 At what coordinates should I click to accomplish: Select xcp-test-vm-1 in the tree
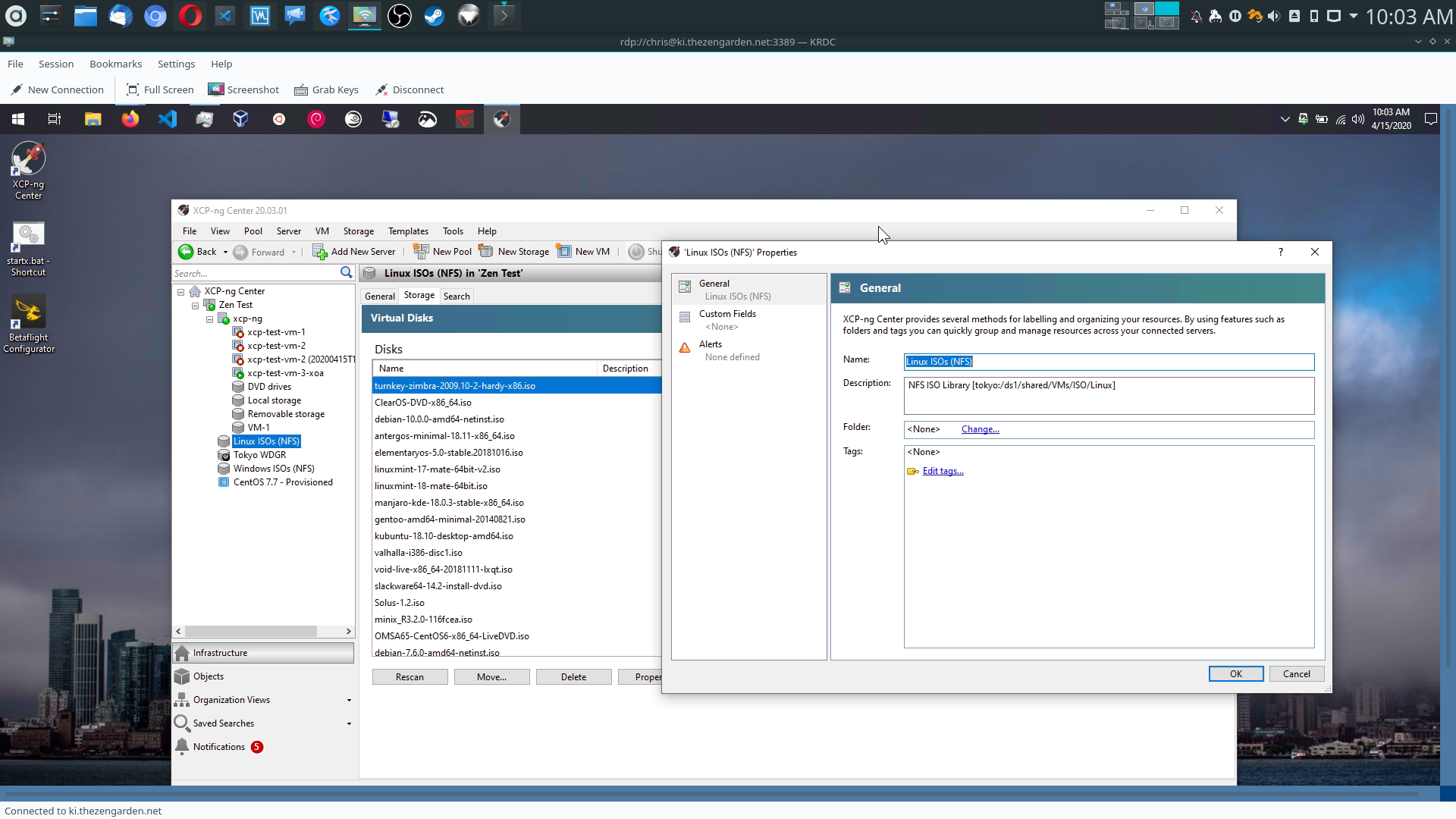click(x=276, y=332)
